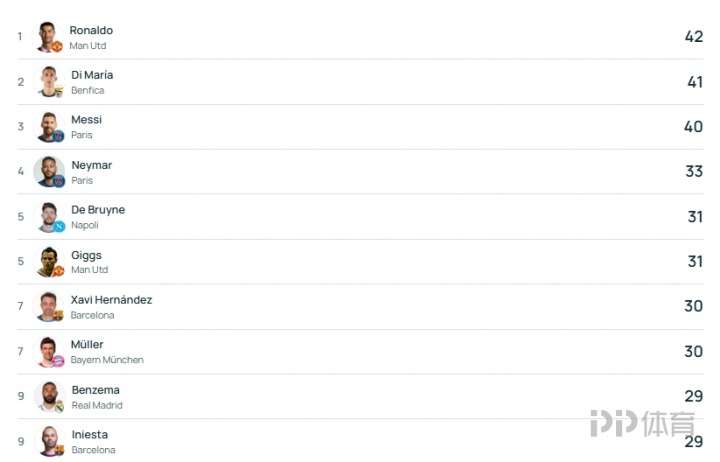Select the Xavi Hernández name
The height and width of the screenshot is (462, 720).
[111, 300]
